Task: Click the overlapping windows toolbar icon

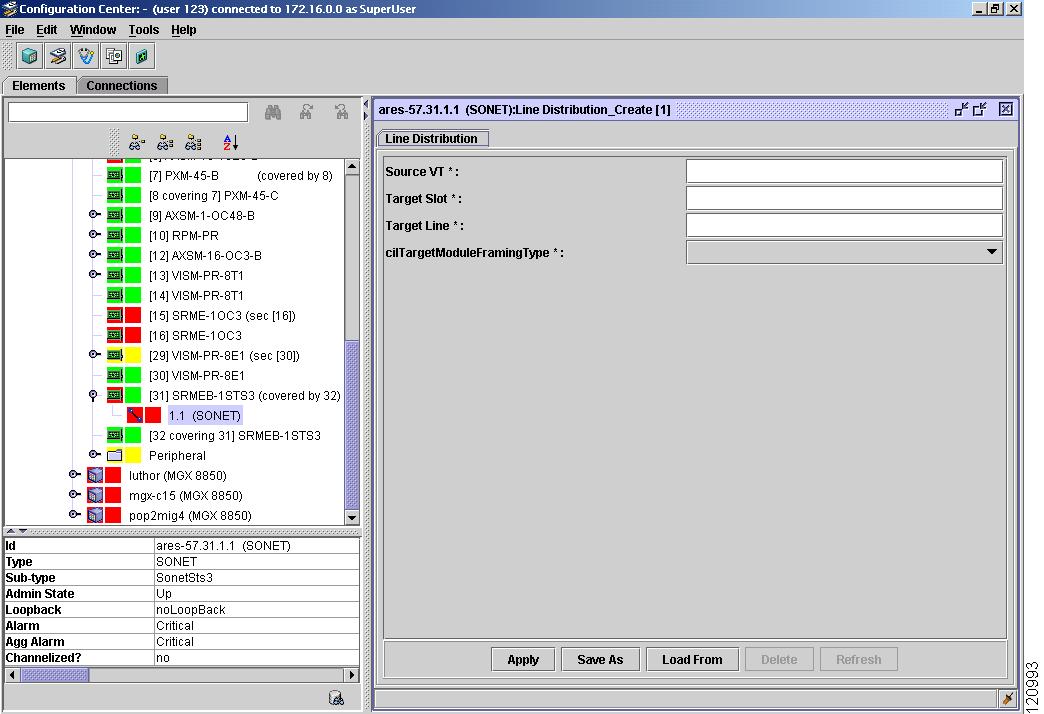Action: pyautogui.click(x=114, y=56)
